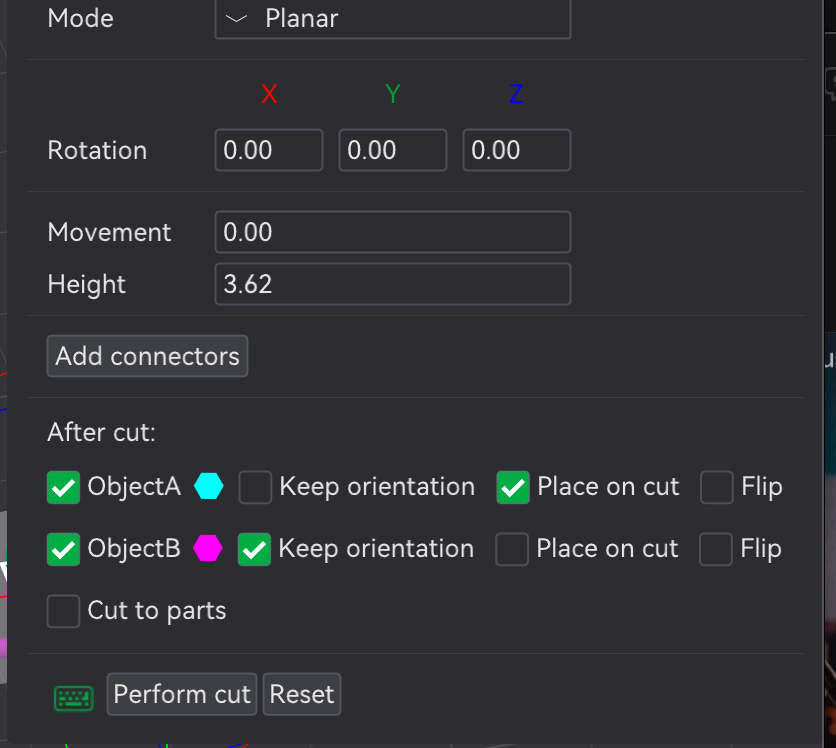Uncheck the ObjectB checkbox
The height and width of the screenshot is (748, 836).
point(63,549)
